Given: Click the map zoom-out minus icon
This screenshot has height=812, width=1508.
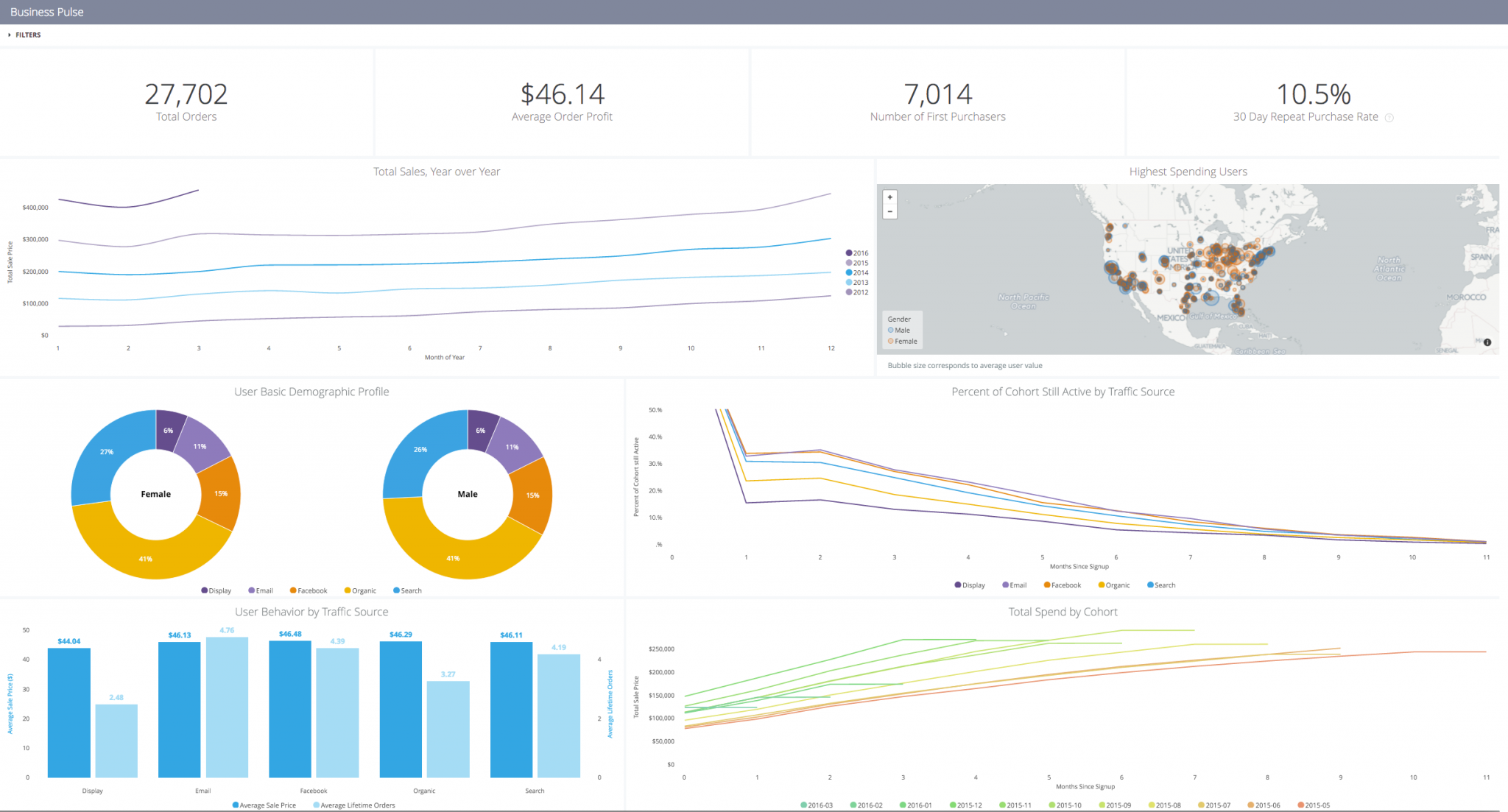Looking at the screenshot, I should coord(890,211).
